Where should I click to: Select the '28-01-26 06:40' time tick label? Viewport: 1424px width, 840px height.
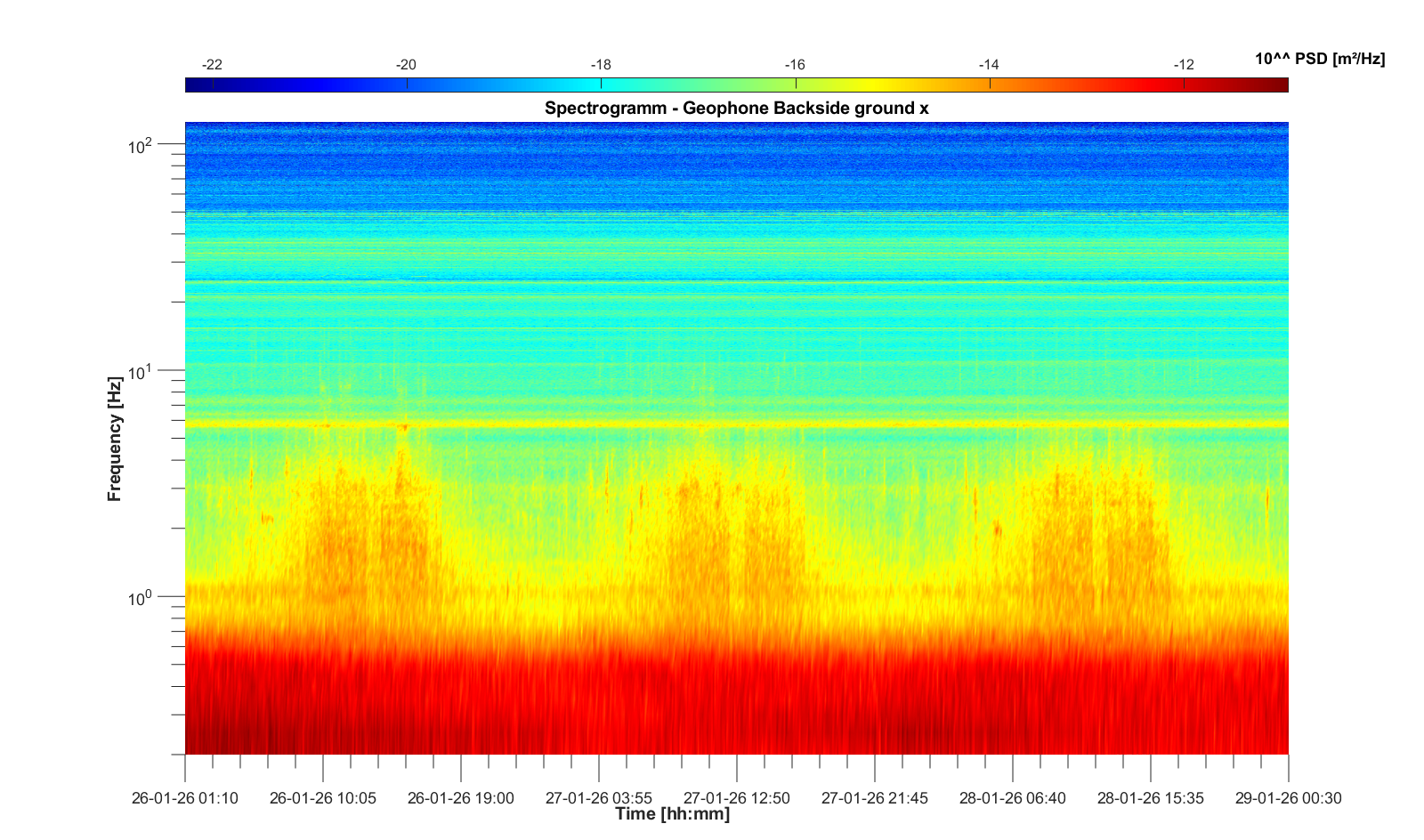(1012, 798)
